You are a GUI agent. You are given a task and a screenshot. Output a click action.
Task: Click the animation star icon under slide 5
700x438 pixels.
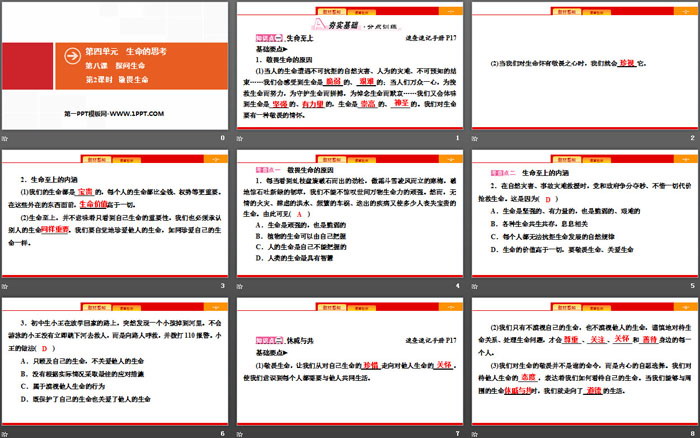tap(478, 285)
